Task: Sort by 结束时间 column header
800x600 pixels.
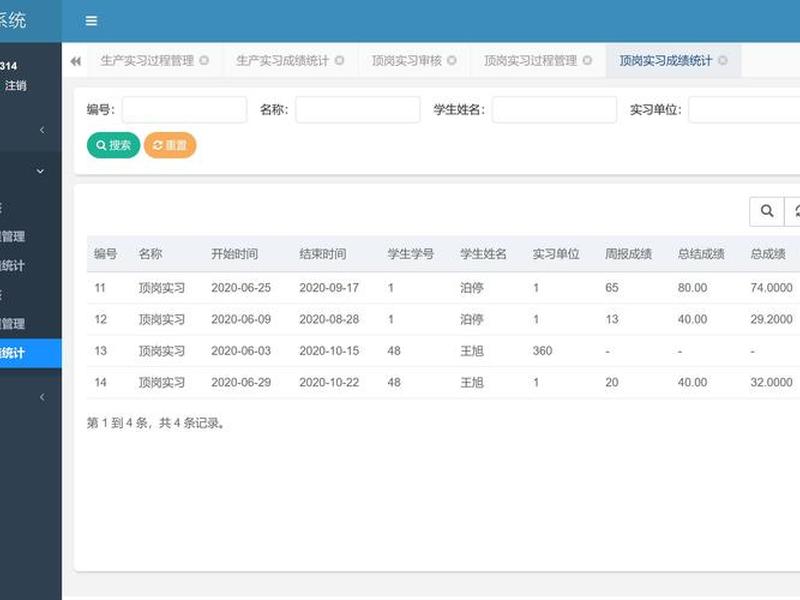Action: [322, 254]
